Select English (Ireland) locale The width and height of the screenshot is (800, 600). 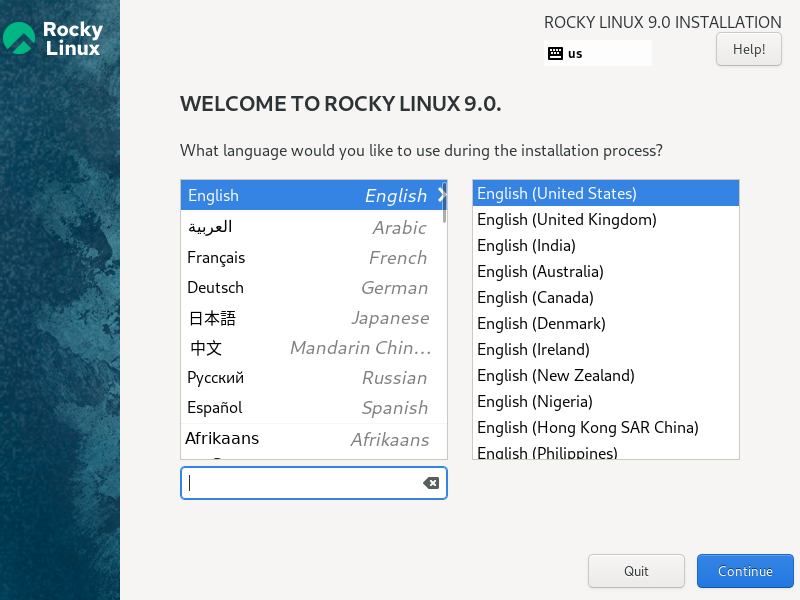(606, 349)
